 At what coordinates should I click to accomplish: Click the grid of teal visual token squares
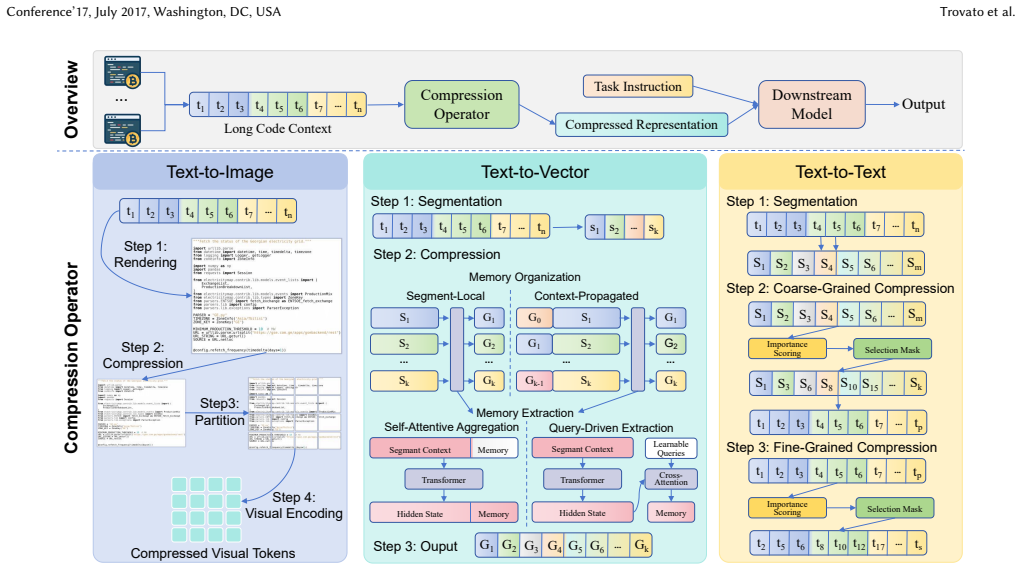coord(206,509)
